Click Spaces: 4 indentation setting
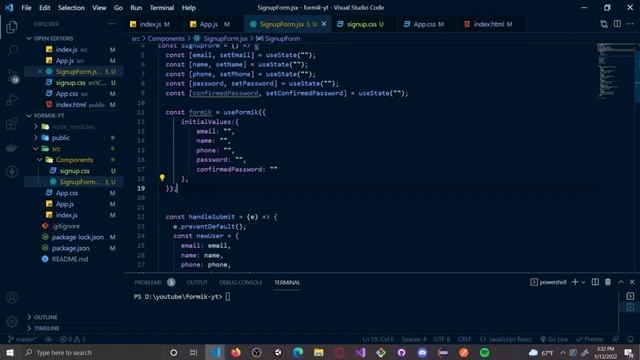 (x=413, y=339)
